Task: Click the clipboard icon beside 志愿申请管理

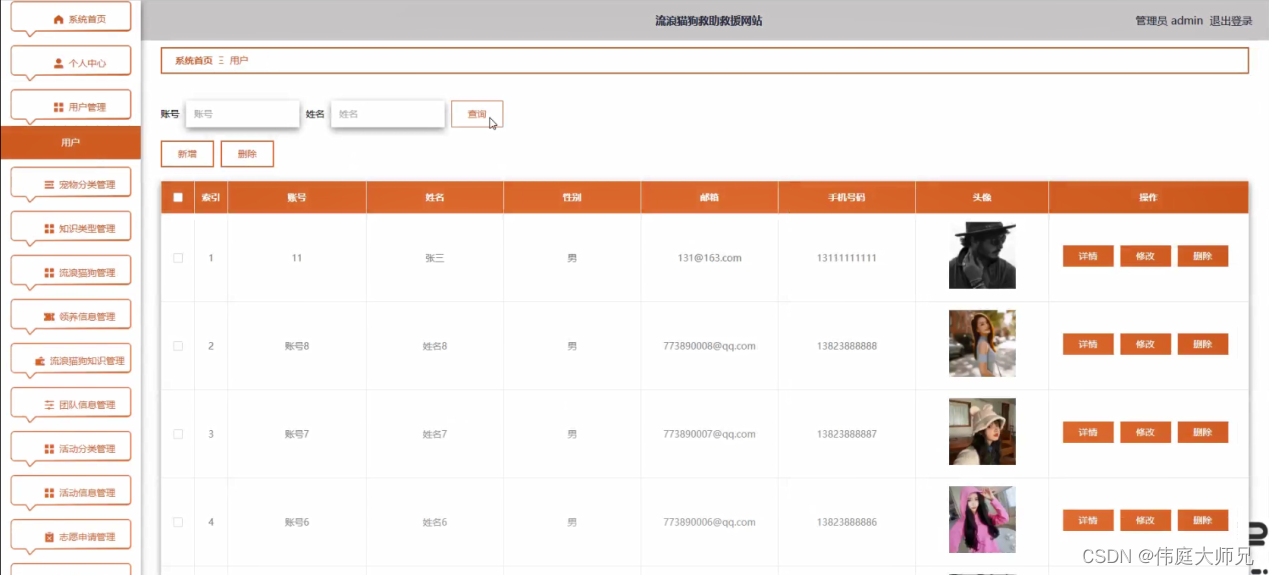Action: 49,537
